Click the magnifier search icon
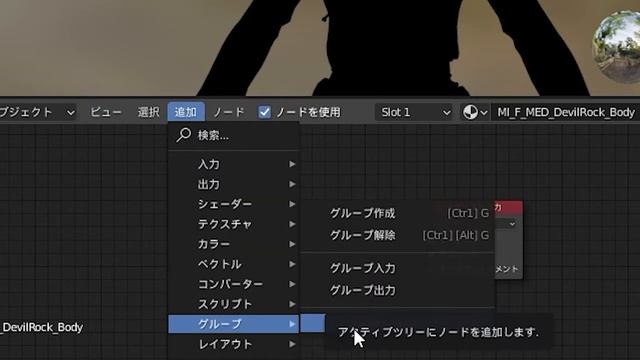The image size is (640, 360). coord(183,135)
